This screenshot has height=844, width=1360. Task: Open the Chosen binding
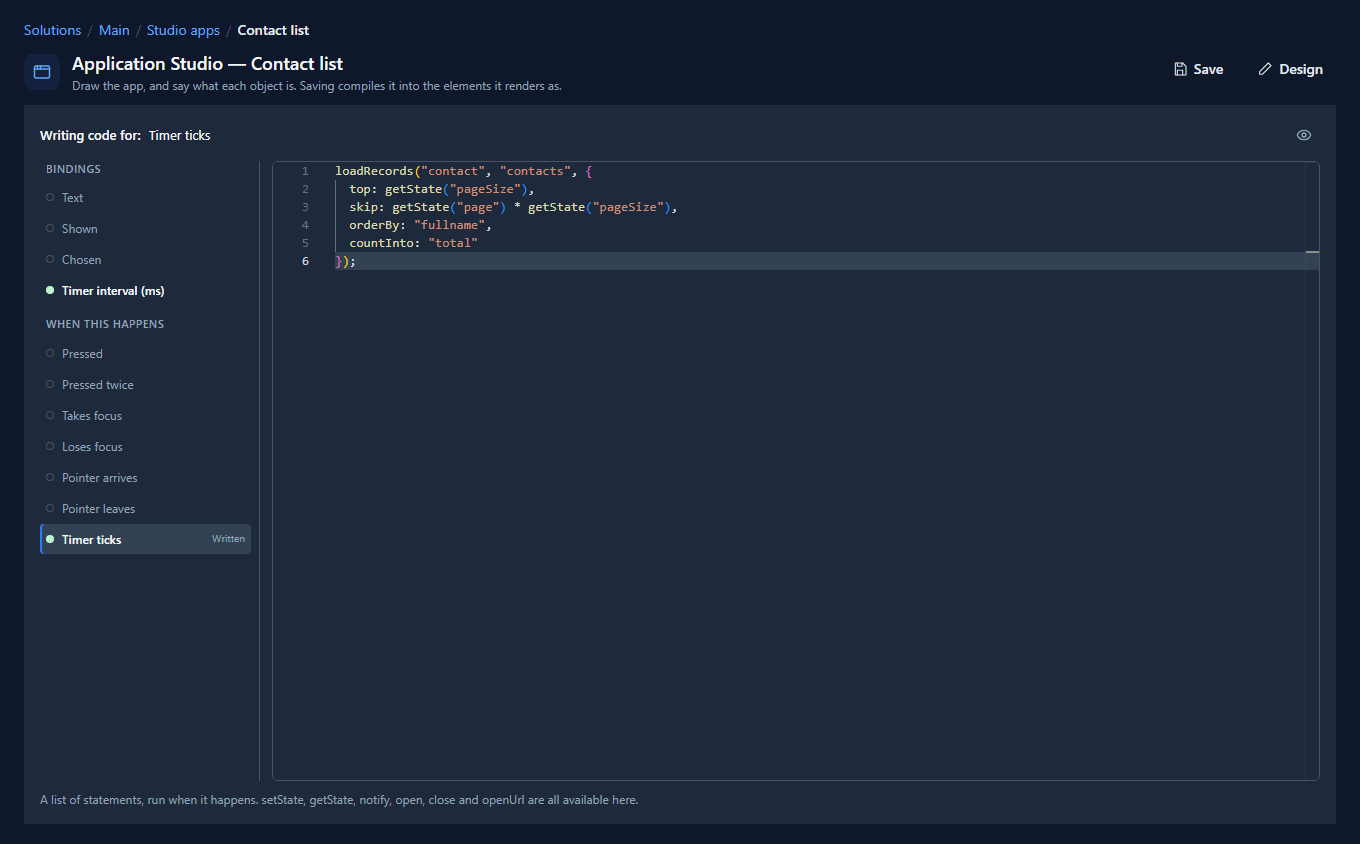145,260
